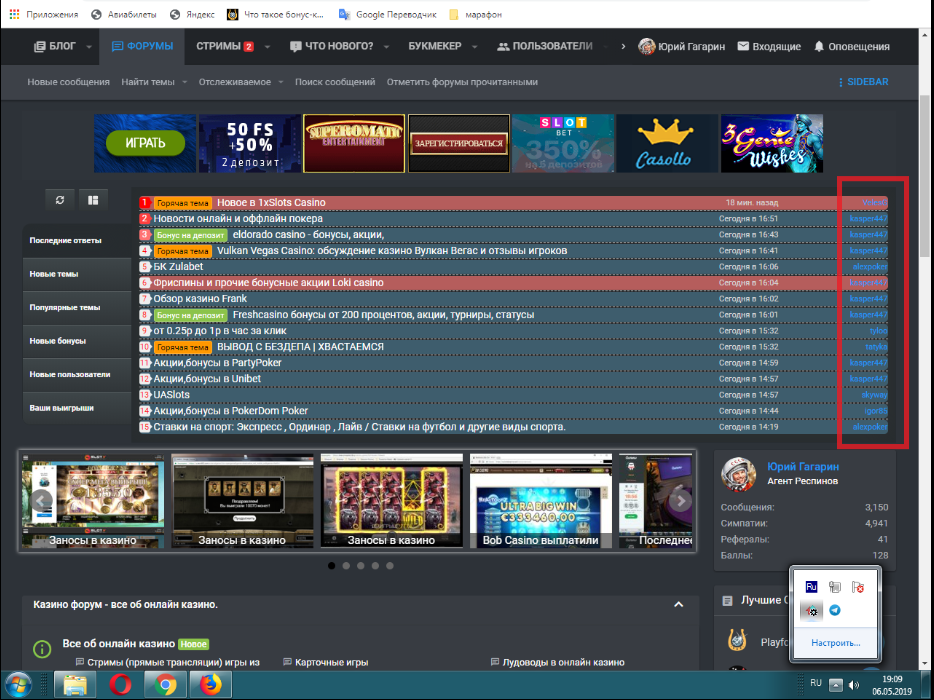Viewport: 934px width, 700px height.
Task: Switch to the Ваши выигрыши tab
Action: (x=77, y=408)
